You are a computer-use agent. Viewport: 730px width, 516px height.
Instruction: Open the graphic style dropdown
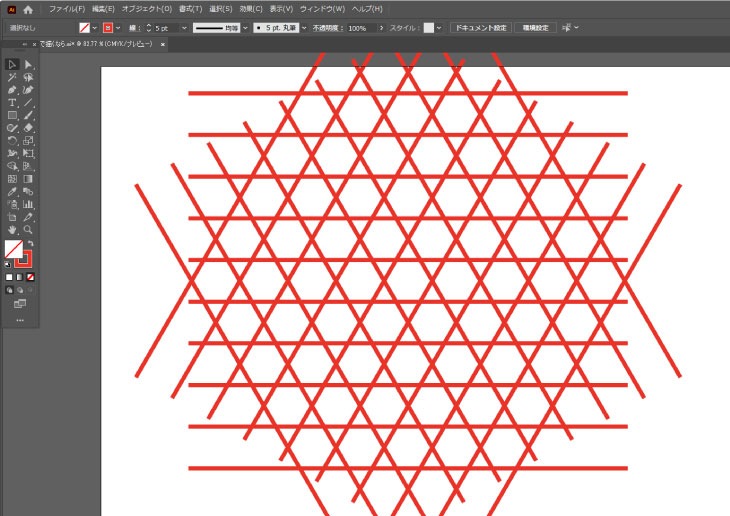tap(438, 28)
